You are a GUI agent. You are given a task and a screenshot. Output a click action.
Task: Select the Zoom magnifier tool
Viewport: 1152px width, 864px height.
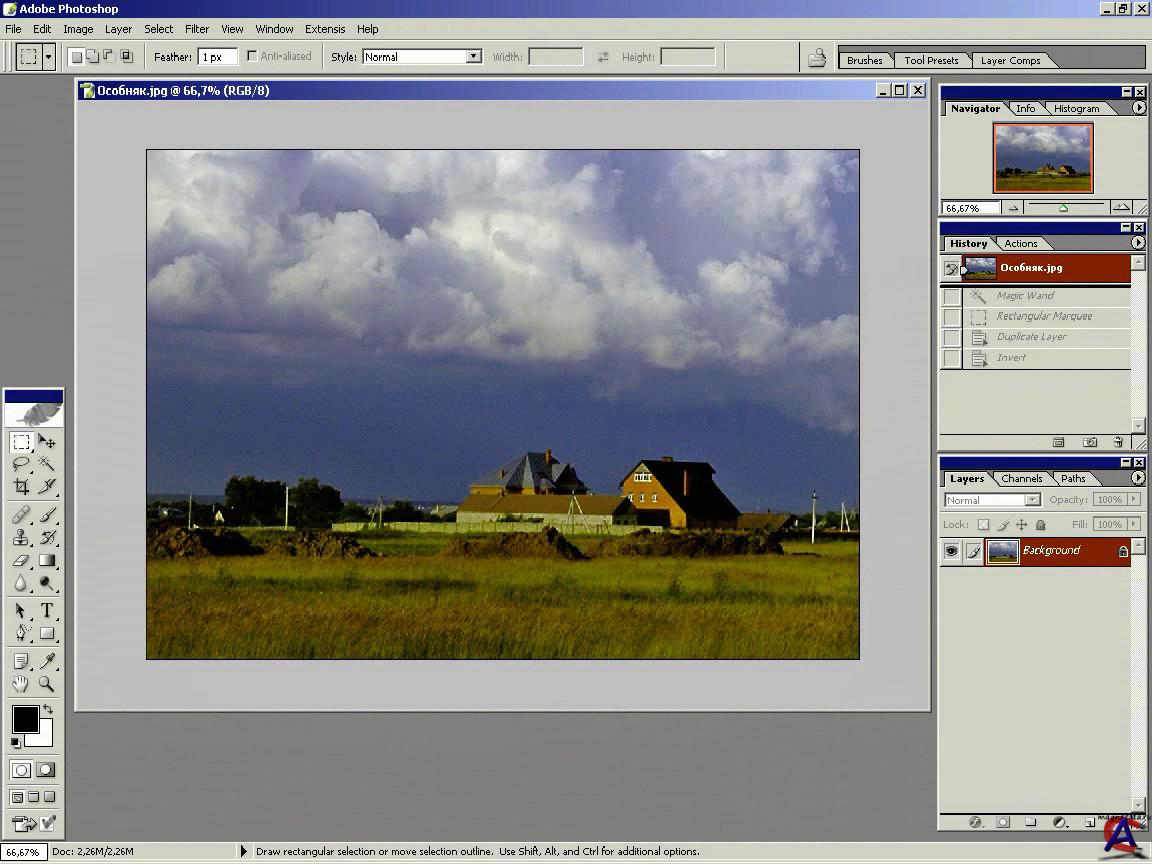click(x=47, y=684)
